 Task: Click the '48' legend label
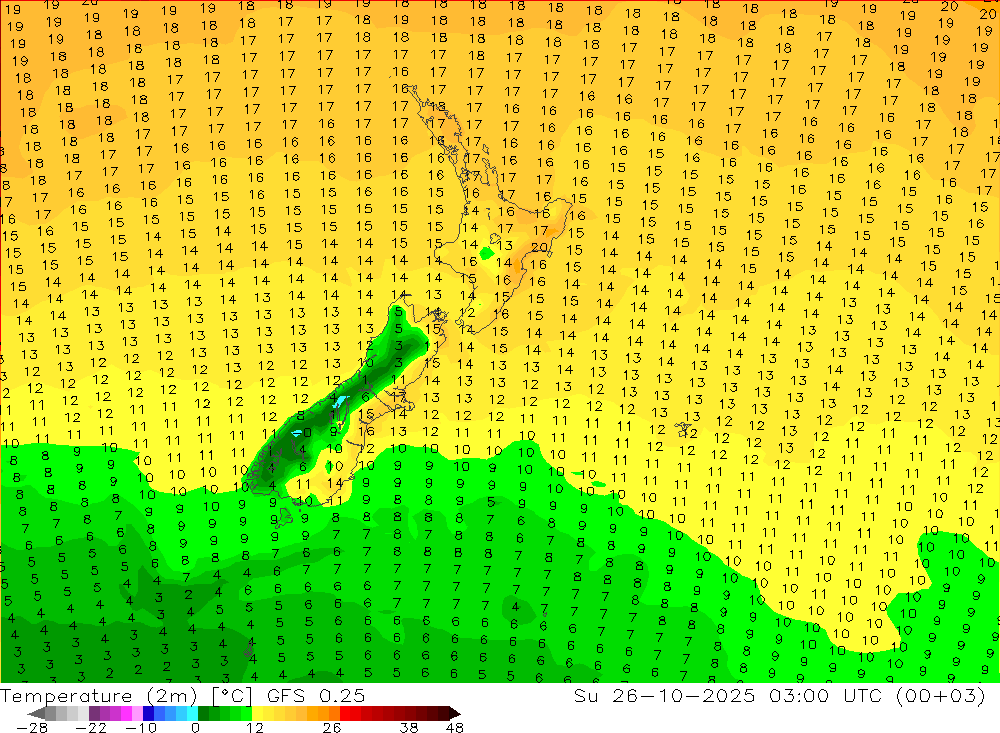click(454, 728)
